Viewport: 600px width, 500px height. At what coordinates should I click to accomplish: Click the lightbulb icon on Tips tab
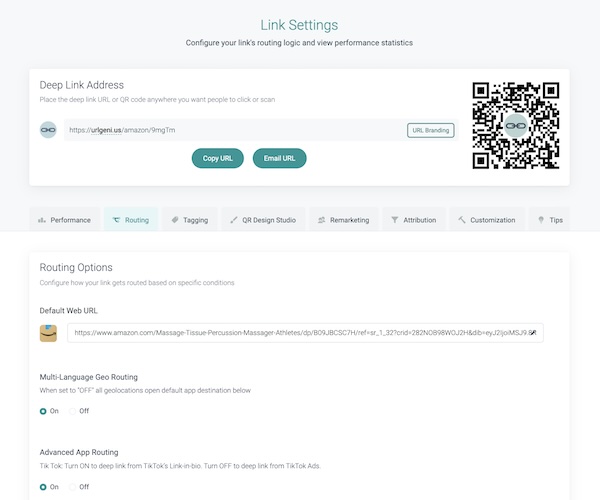(x=541, y=220)
